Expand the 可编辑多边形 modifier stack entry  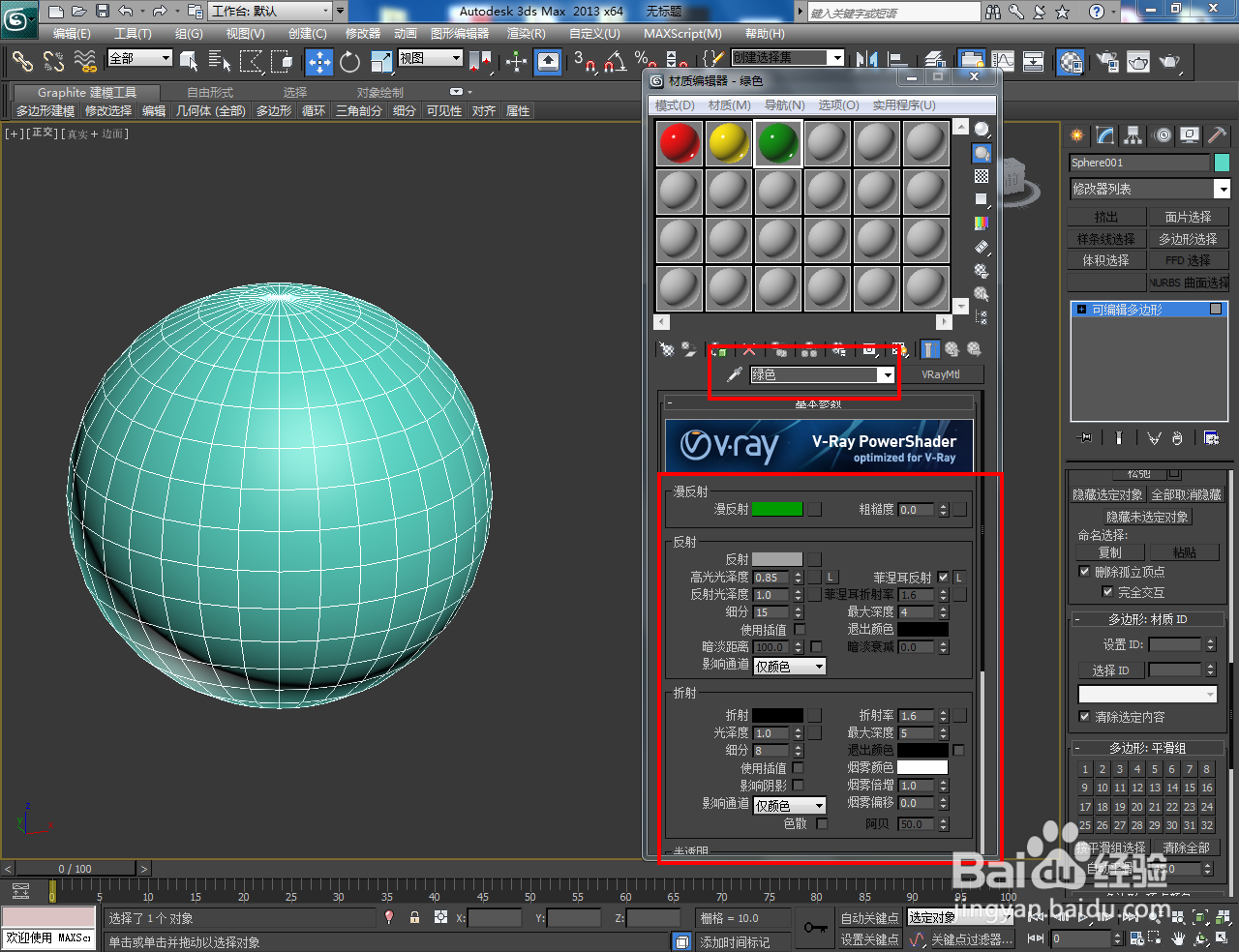coord(1082,310)
